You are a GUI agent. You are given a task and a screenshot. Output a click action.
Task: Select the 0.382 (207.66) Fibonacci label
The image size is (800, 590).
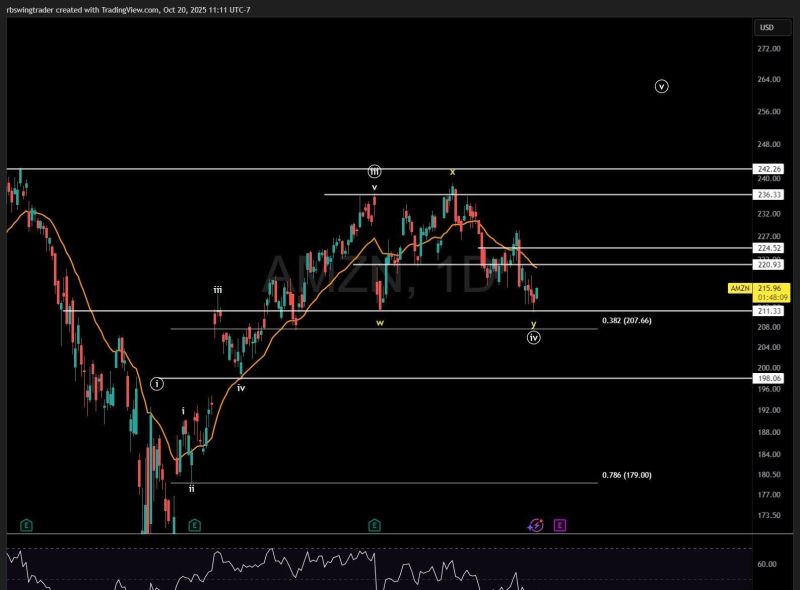[627, 321]
